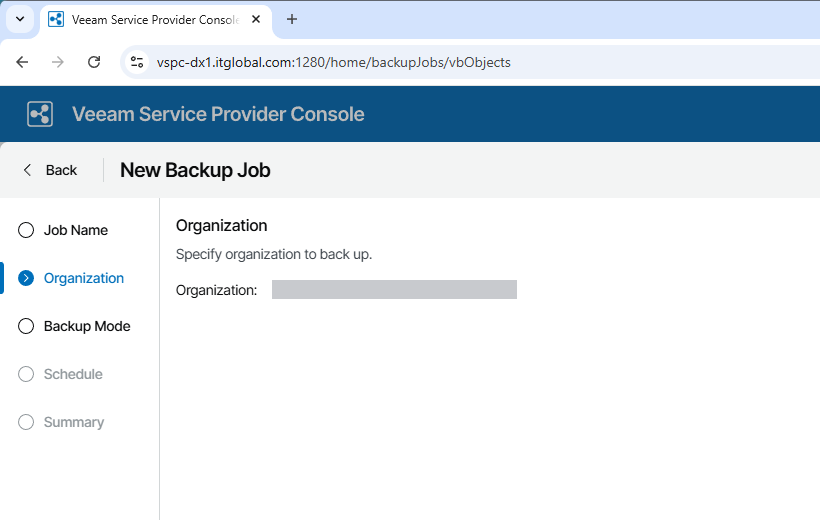Image resolution: width=820 pixels, height=520 pixels.
Task: Click the 'Organization:' field label
Action: pos(217,290)
